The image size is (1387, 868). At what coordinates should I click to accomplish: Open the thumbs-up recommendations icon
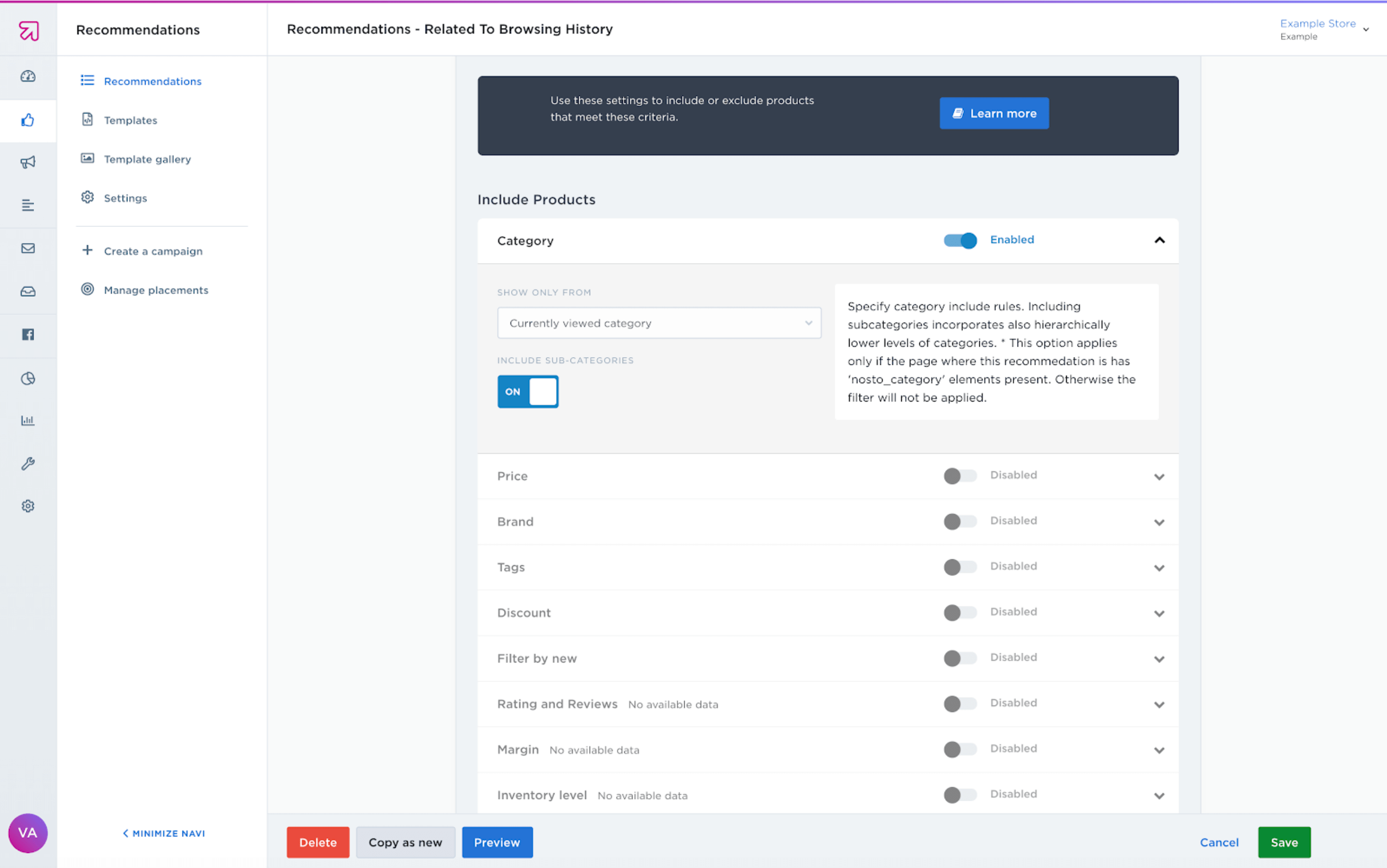tap(28, 120)
